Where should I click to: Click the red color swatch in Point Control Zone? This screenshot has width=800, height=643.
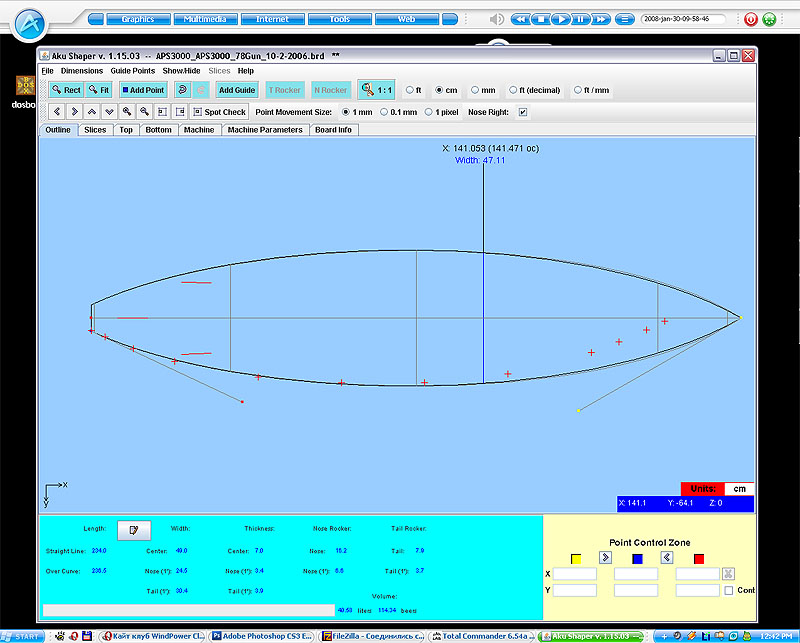(x=699, y=557)
